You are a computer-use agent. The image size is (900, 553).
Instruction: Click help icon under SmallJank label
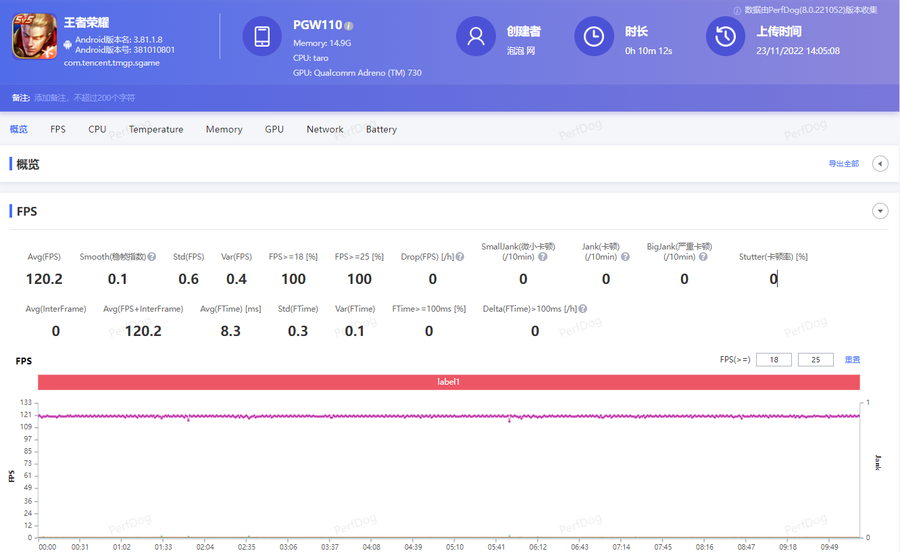pos(542,257)
